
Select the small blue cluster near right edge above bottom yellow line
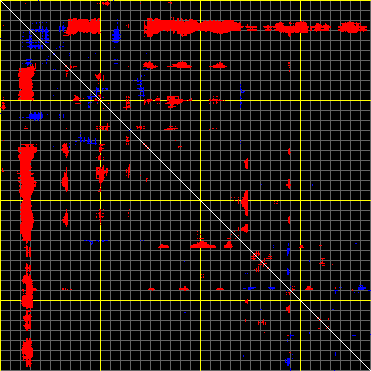tap(361, 288)
